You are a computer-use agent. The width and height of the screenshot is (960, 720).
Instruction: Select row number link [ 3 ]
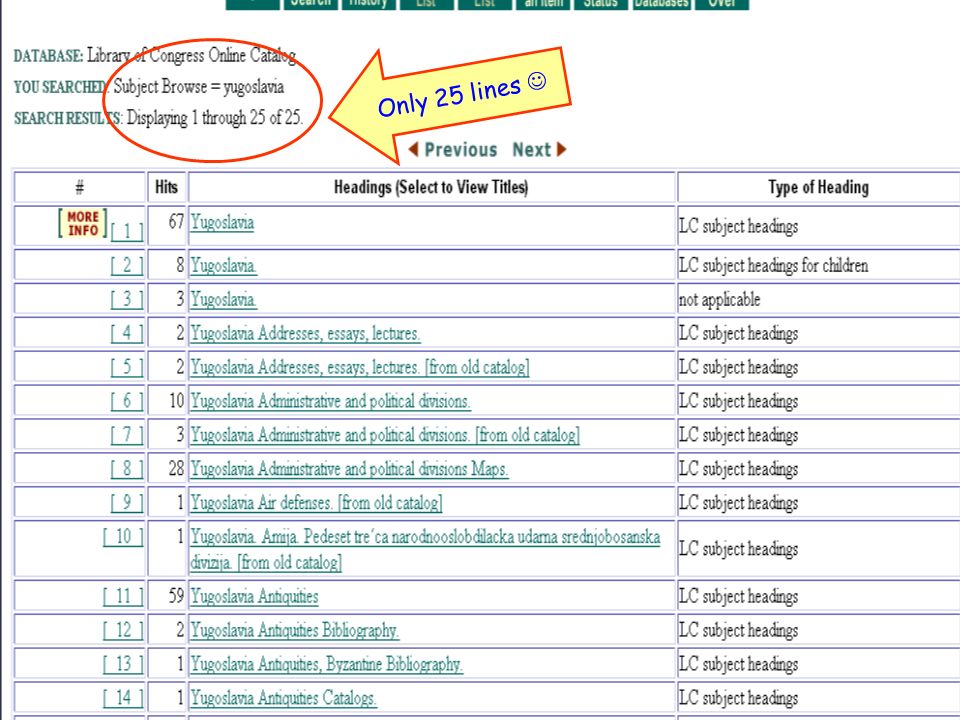127,299
